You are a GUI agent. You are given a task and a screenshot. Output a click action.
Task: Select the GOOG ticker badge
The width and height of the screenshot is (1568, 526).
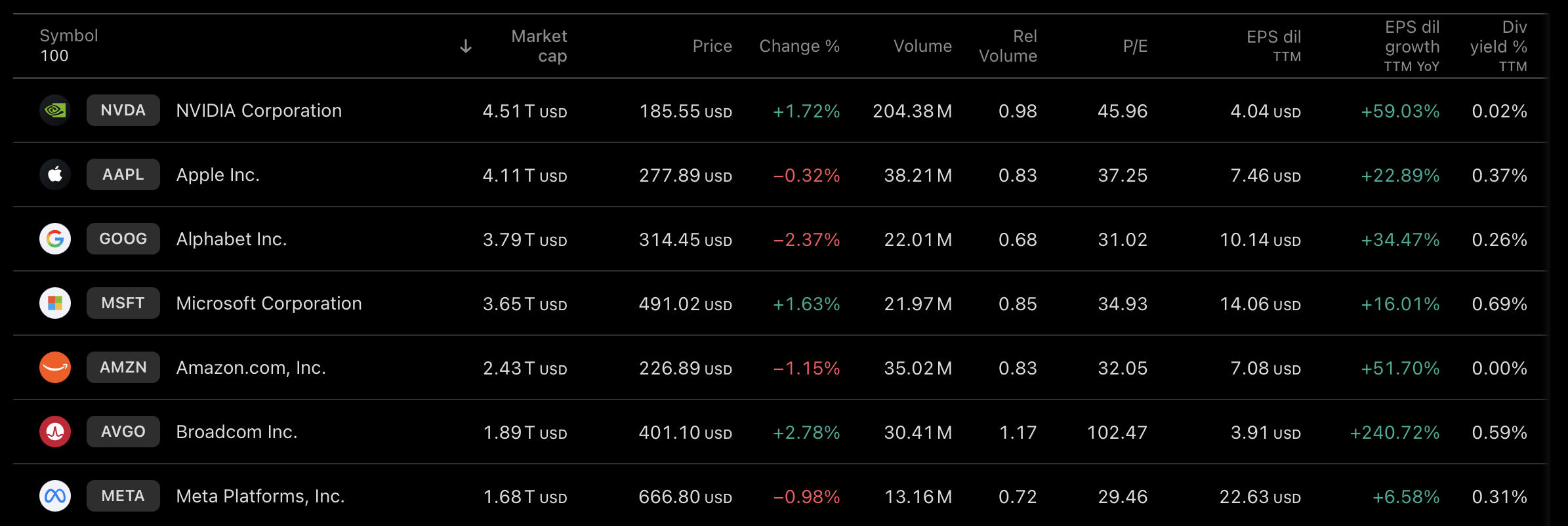point(123,239)
